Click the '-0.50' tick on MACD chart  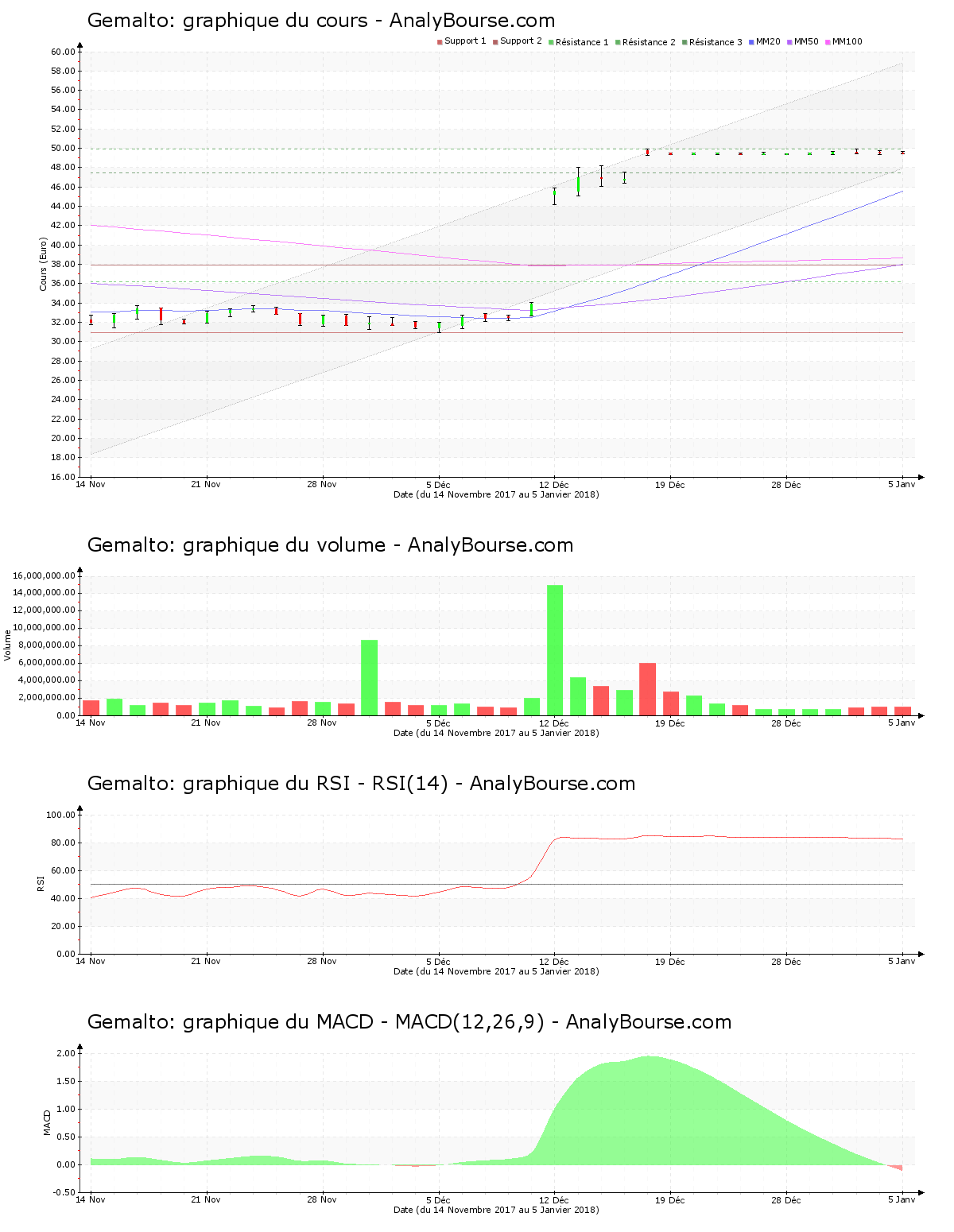(64, 1192)
